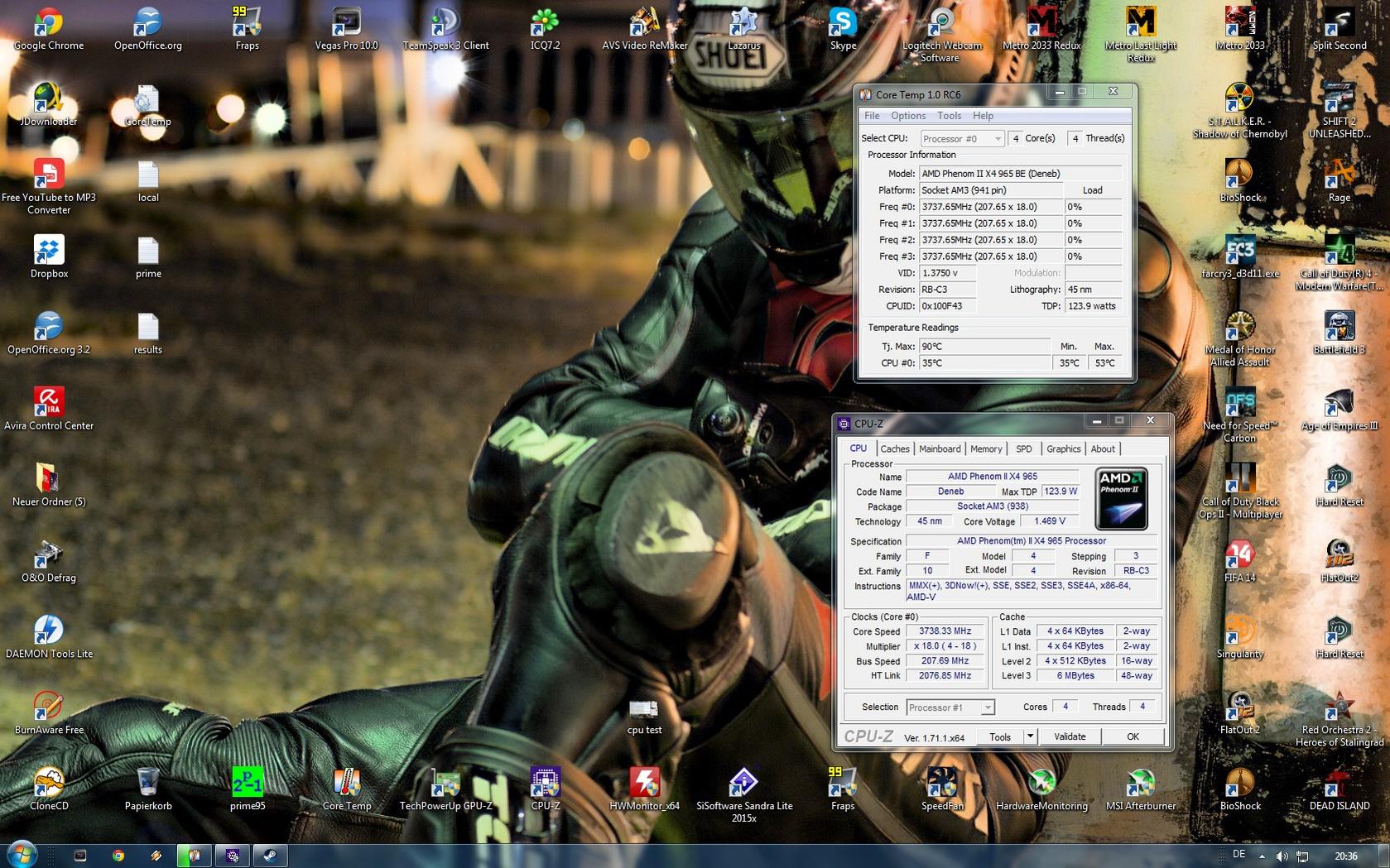Select the Neuer Ordner (5) folder
The width and height of the screenshot is (1390, 868).
coord(49,485)
